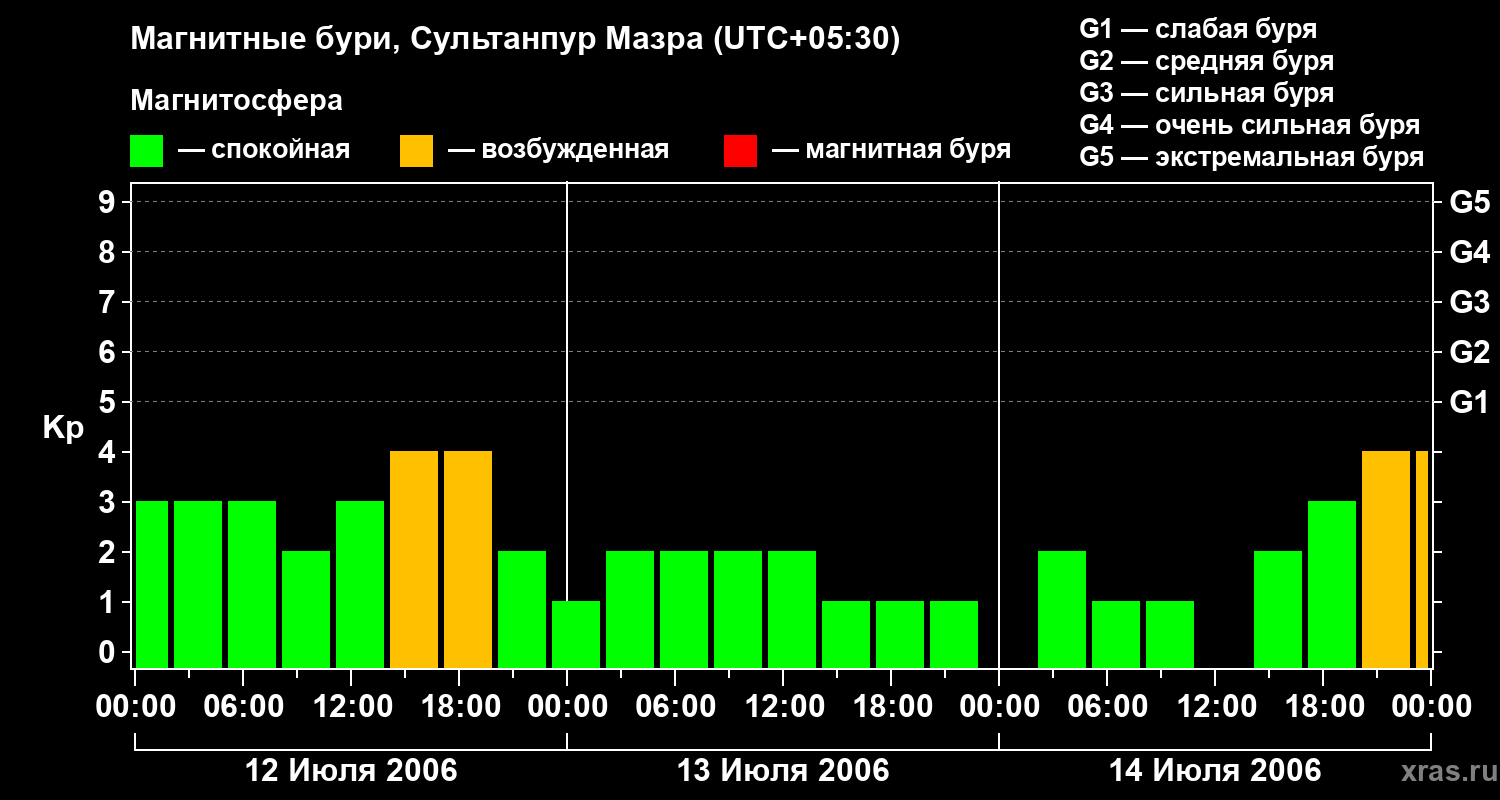
Task: Click the G2 label on the right axis
Action: pyautogui.click(x=1469, y=352)
